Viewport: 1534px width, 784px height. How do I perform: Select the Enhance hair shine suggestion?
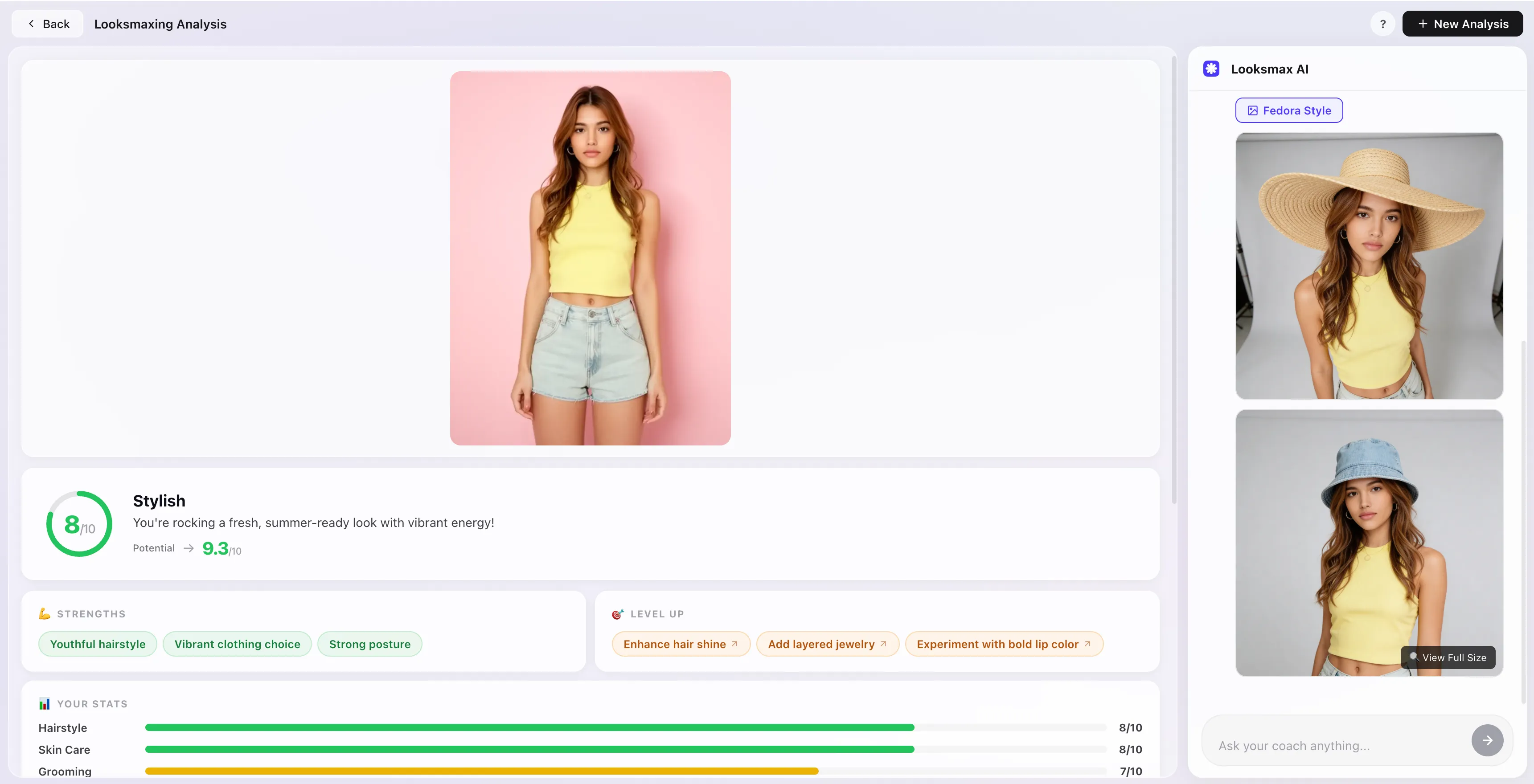[680, 644]
